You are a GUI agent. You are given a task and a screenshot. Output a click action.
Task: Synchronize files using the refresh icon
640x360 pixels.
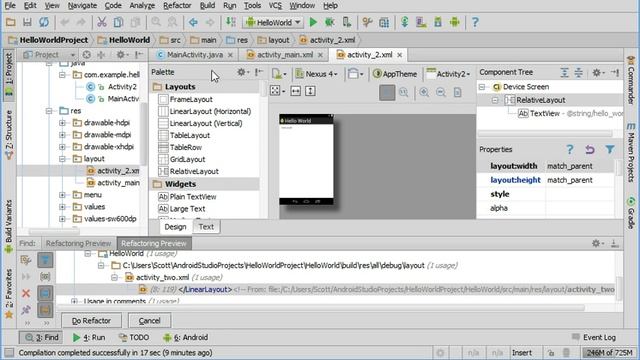(x=44, y=22)
